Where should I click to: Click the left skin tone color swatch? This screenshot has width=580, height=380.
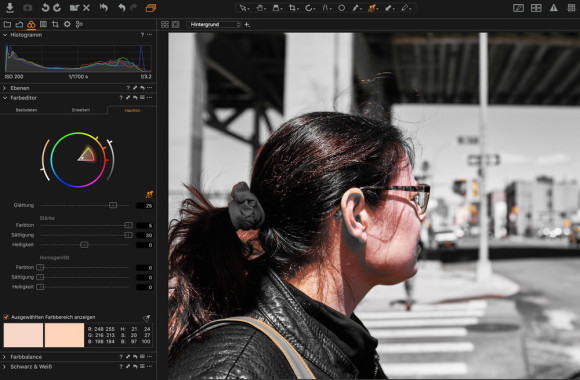tap(23, 335)
